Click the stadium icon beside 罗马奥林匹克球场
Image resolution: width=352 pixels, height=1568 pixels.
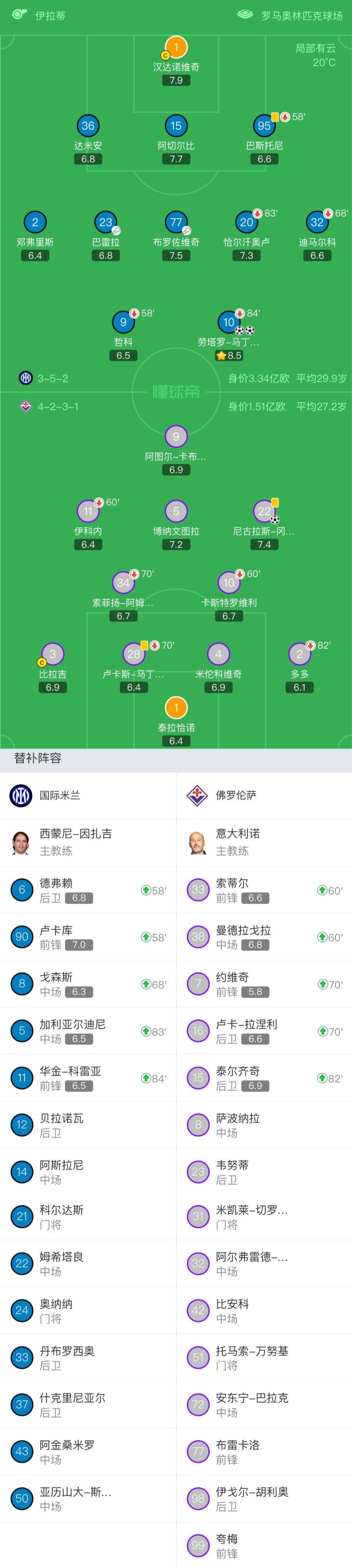tap(245, 15)
